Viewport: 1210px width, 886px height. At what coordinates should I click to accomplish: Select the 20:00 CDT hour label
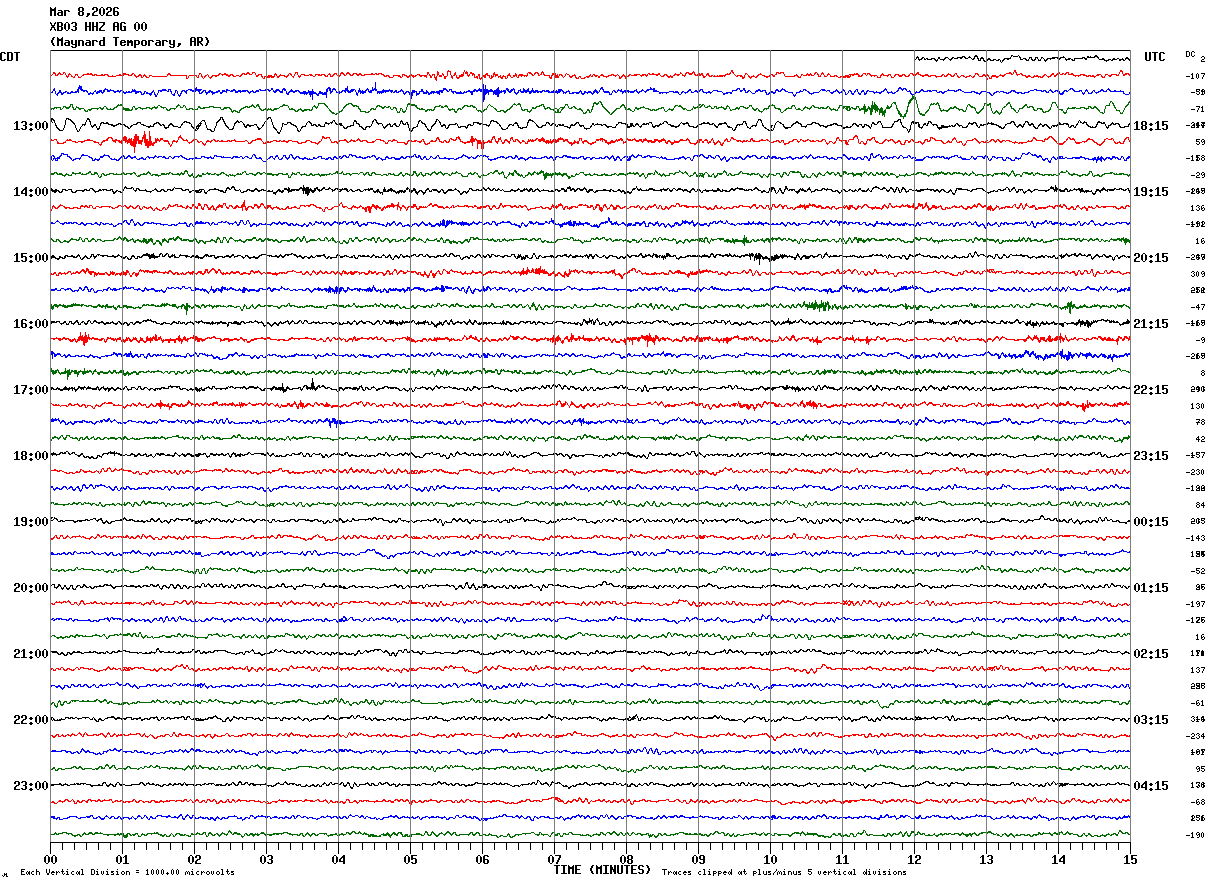[x=31, y=588]
